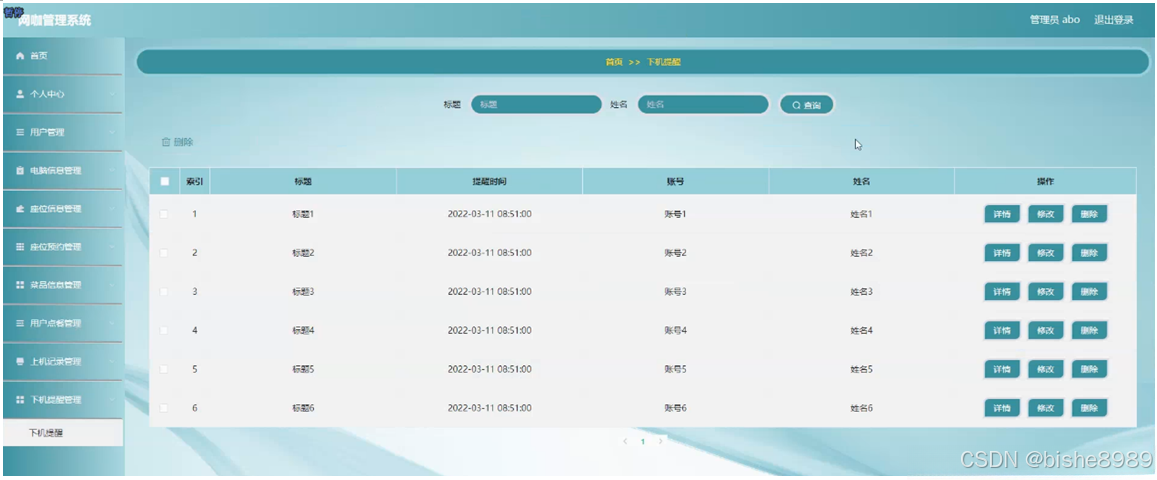1157x480 pixels.
Task: Click 退出登录 to log out
Action: pyautogui.click(x=1113, y=20)
